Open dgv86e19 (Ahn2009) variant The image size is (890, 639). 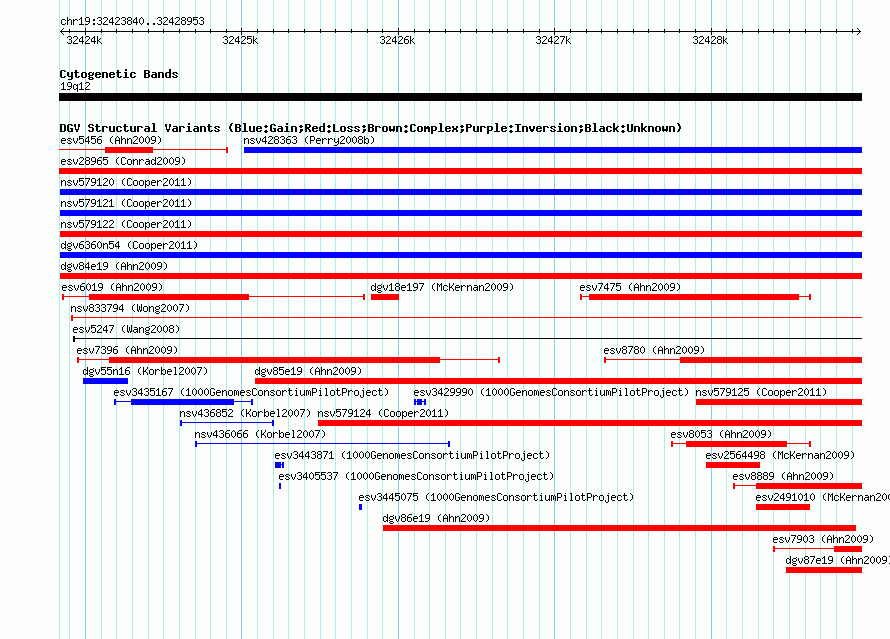point(436,518)
